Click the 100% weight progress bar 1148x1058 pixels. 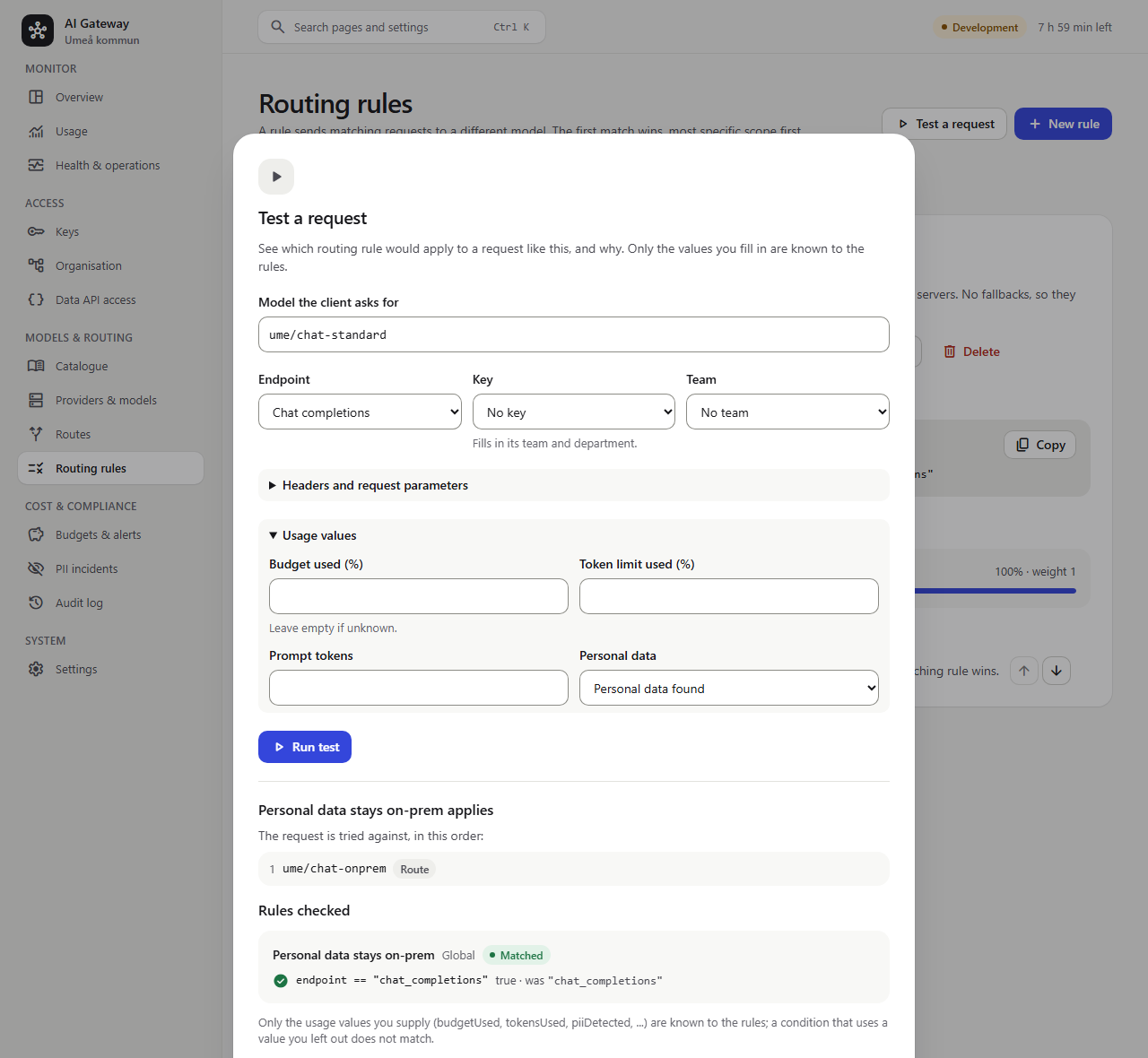pos(995,591)
